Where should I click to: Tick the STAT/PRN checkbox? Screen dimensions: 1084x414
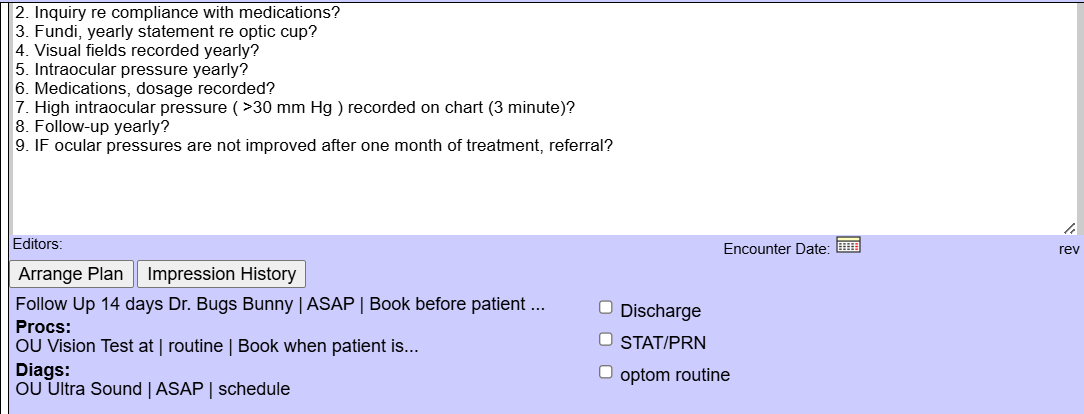pyautogui.click(x=606, y=339)
